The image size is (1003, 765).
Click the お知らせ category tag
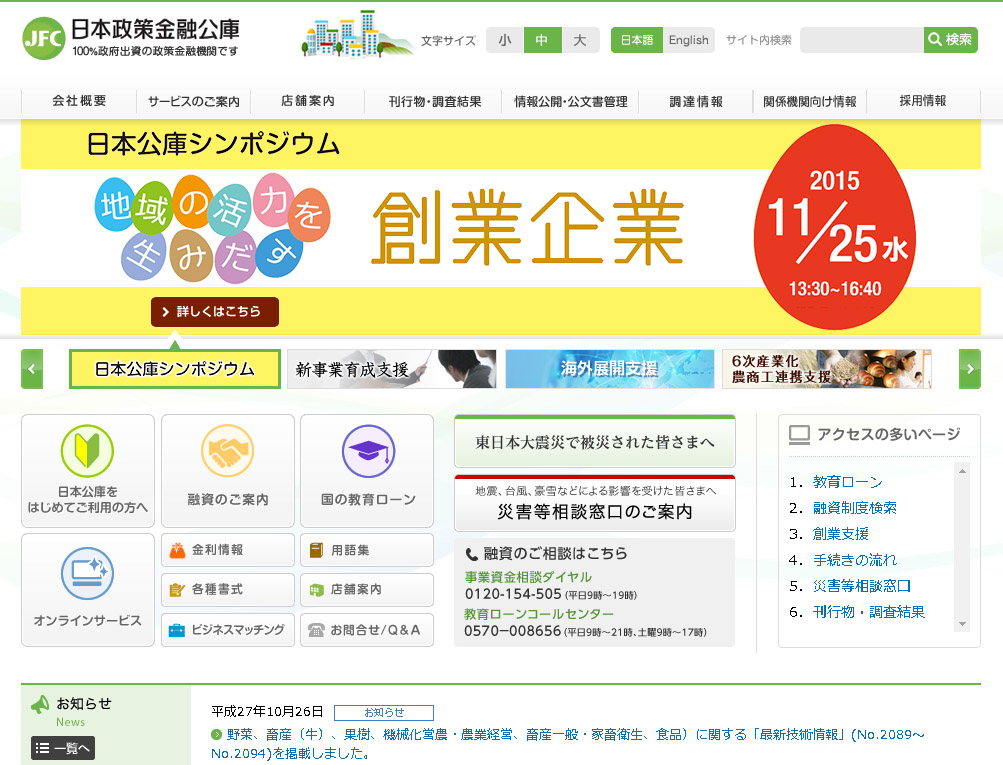point(384,713)
